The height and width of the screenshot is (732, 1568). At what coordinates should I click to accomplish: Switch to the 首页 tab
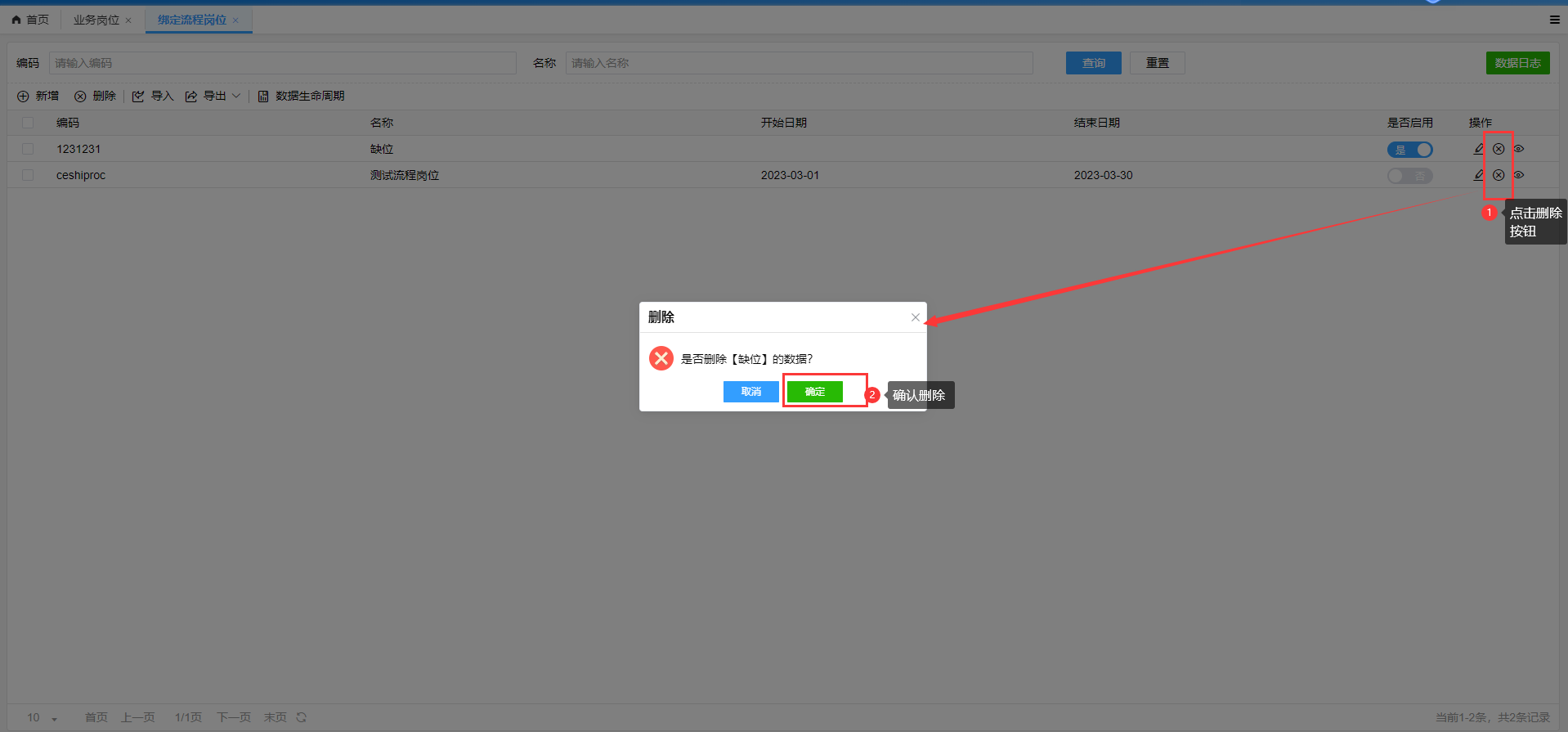(x=30, y=20)
